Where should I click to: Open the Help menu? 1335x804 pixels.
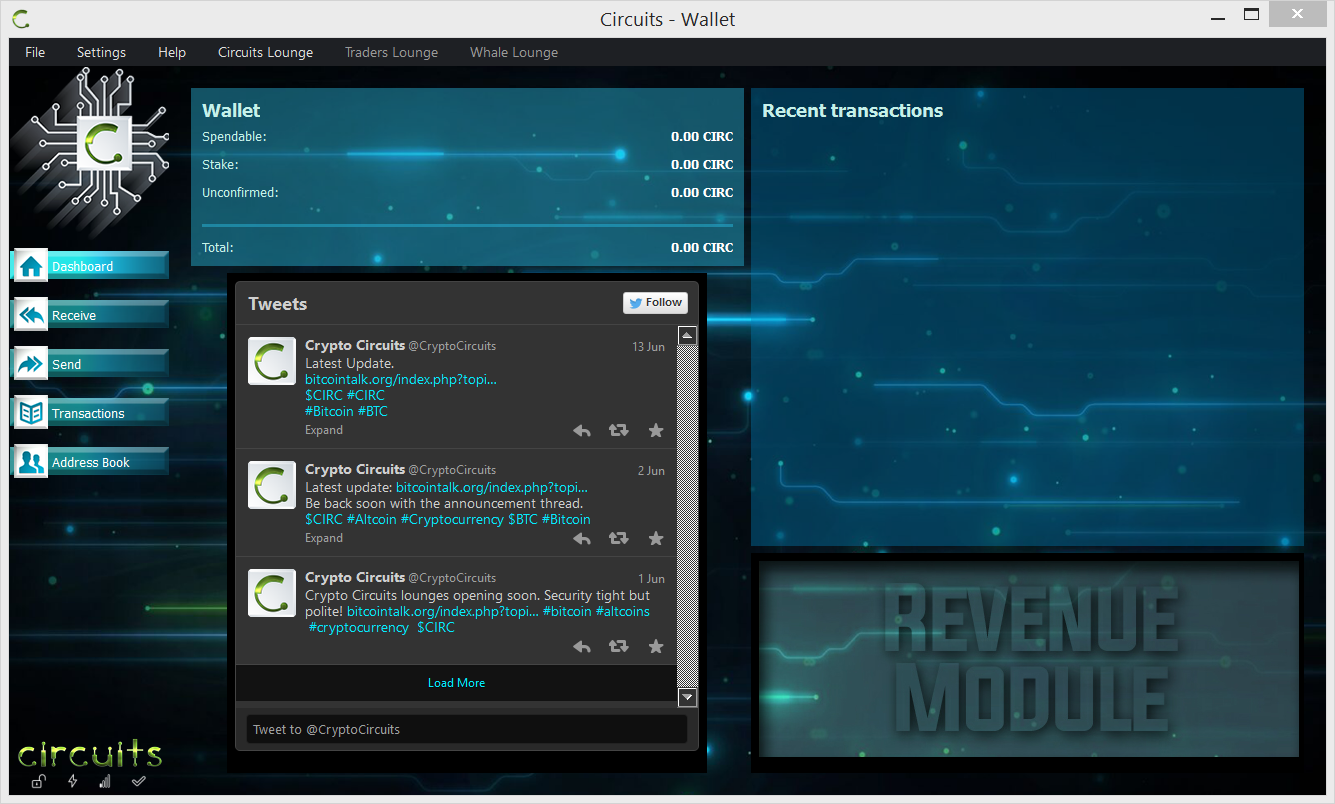pyautogui.click(x=172, y=52)
